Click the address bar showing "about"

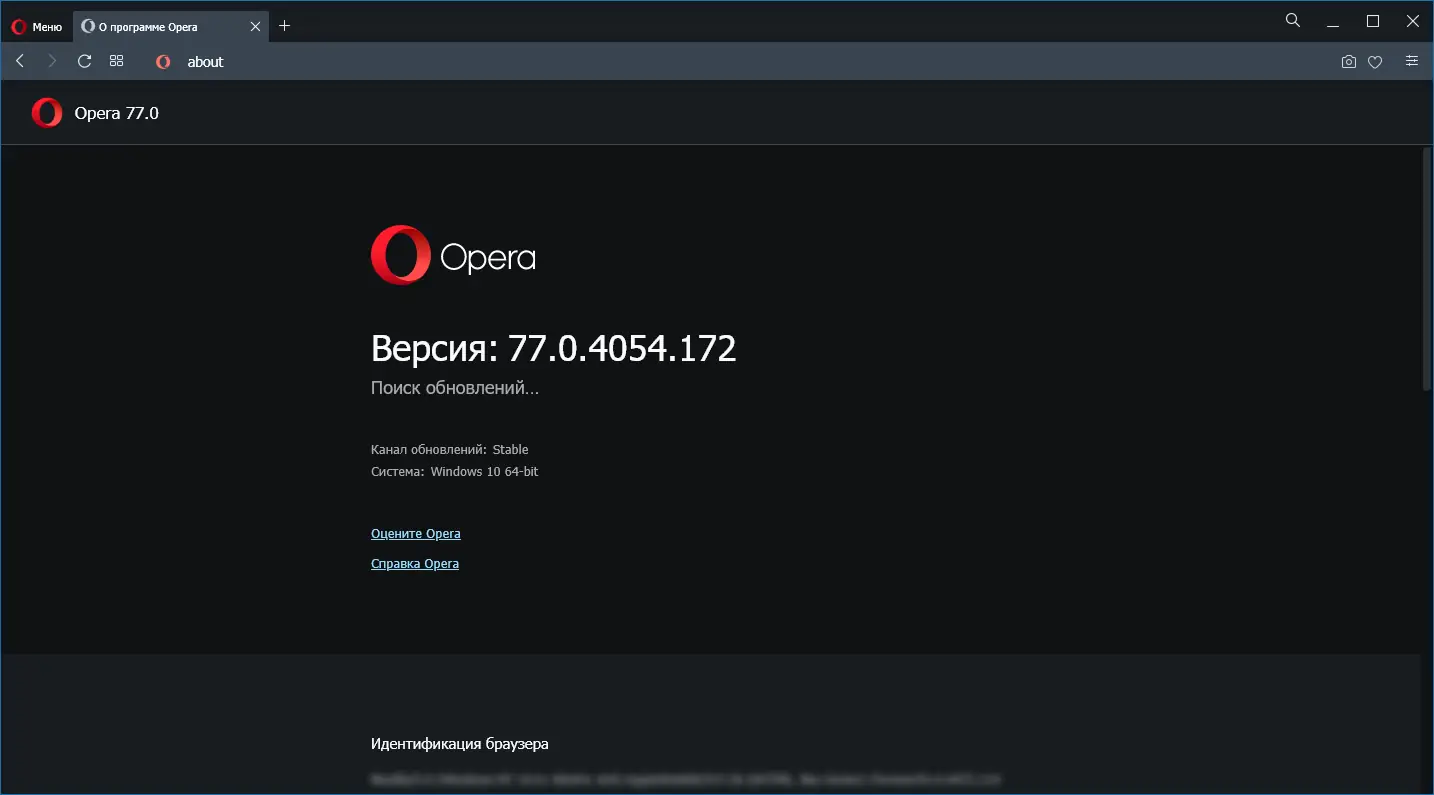[x=205, y=61]
